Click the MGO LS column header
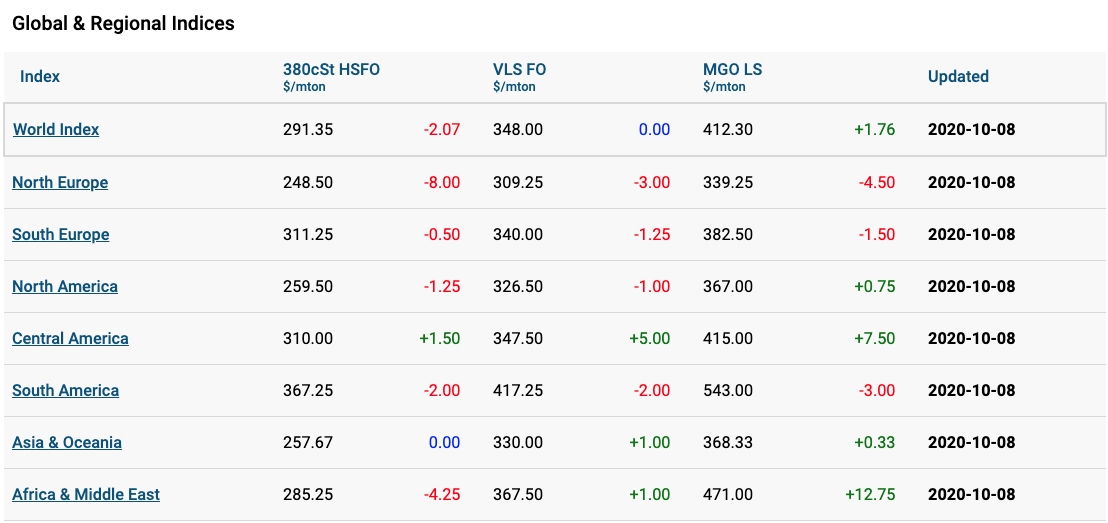Viewport: 1108px width, 523px height. [733, 77]
